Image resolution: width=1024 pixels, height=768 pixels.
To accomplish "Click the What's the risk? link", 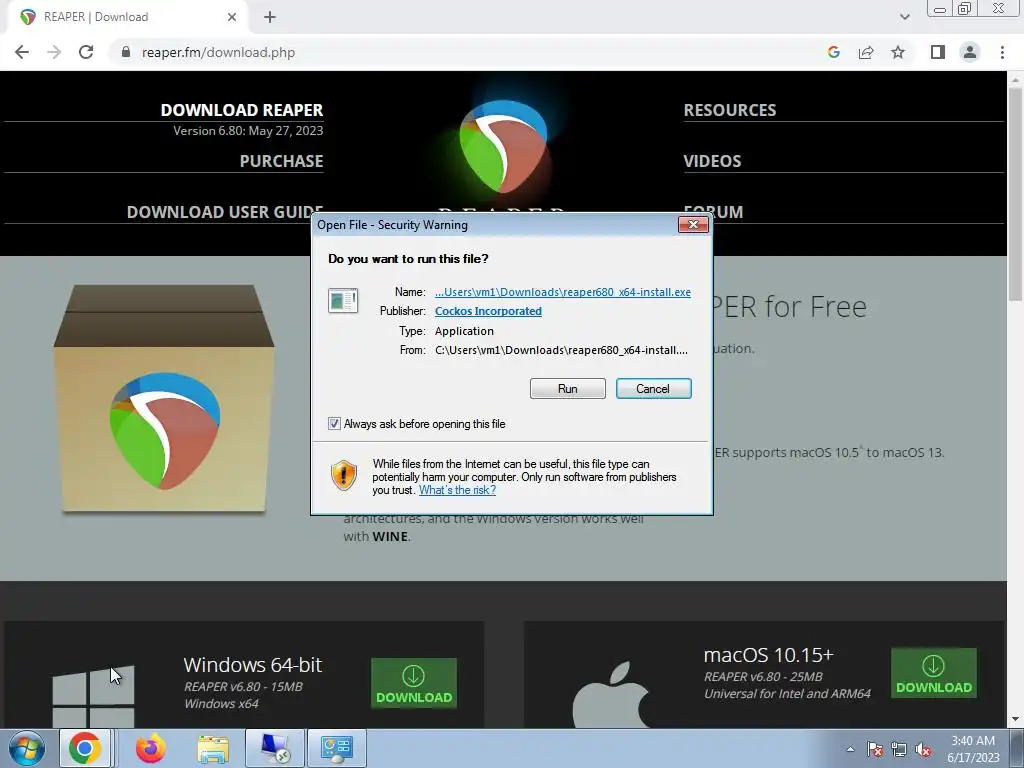I will point(457,490).
